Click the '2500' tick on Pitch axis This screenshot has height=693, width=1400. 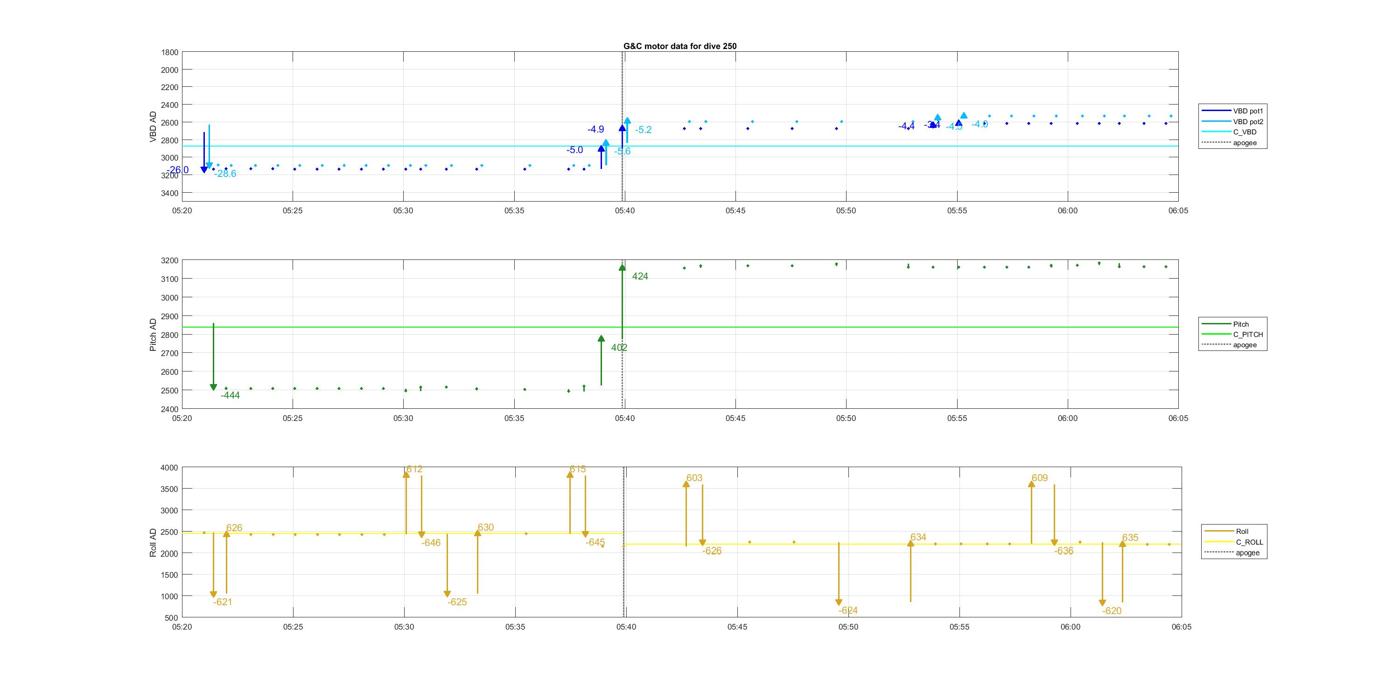(x=170, y=390)
